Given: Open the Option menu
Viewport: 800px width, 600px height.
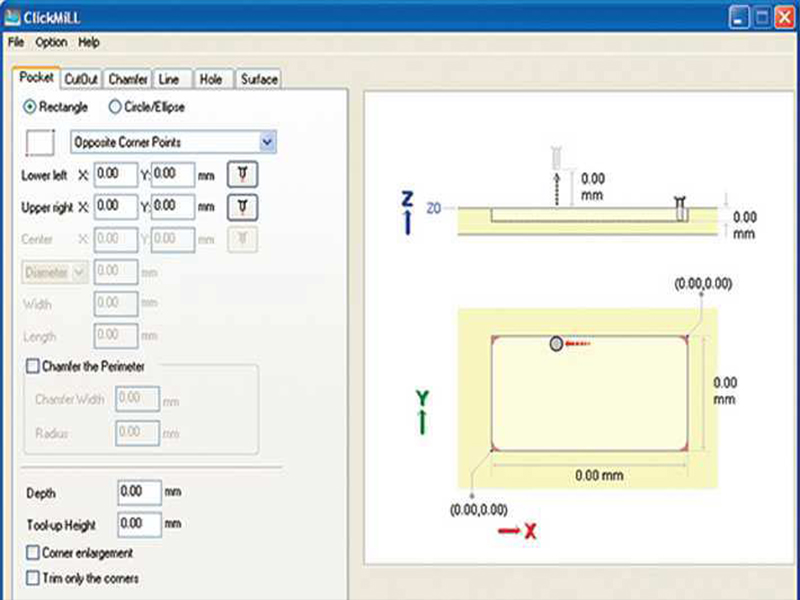Looking at the screenshot, I should (x=48, y=42).
